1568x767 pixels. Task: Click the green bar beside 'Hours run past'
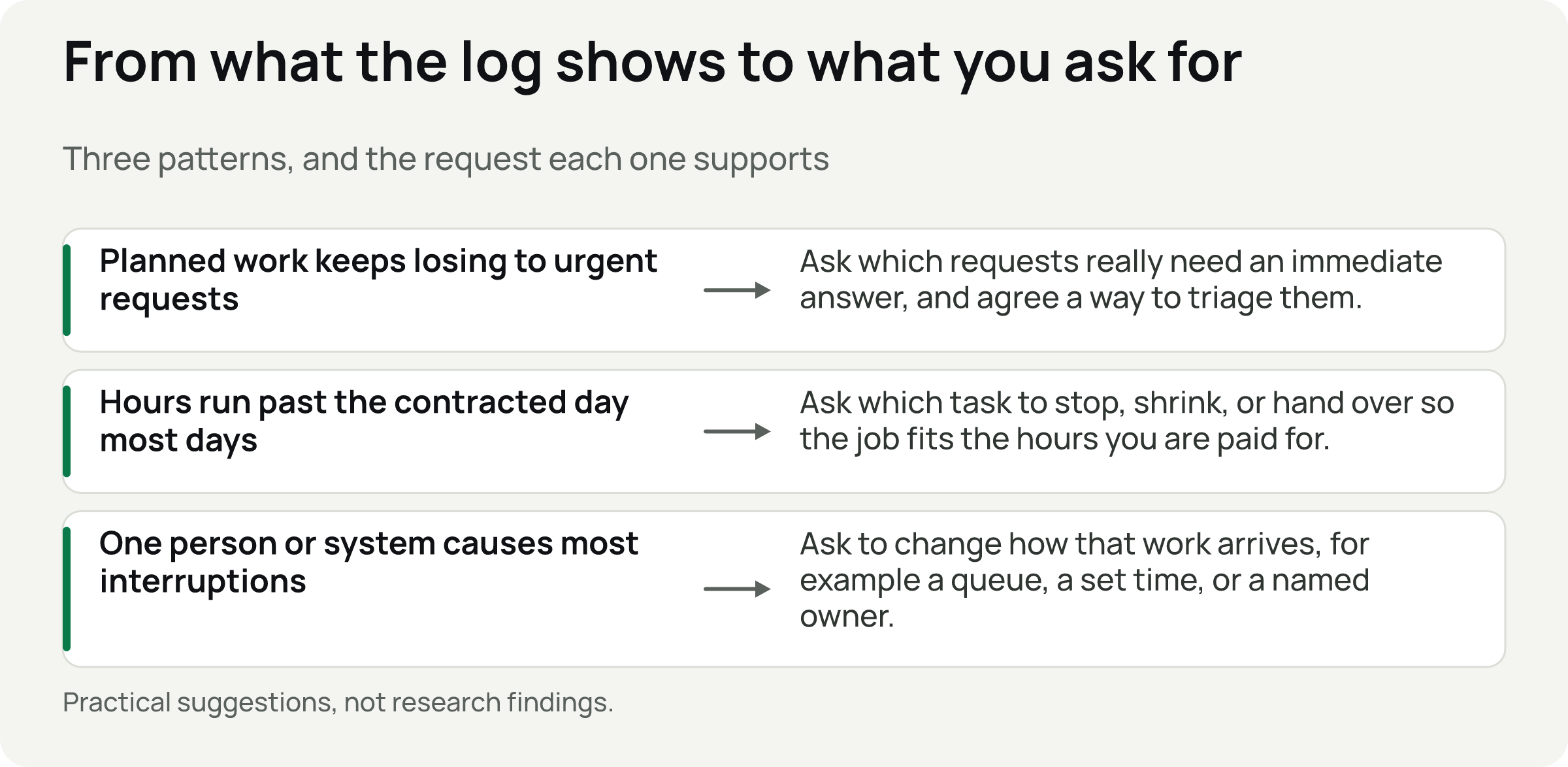coord(67,431)
